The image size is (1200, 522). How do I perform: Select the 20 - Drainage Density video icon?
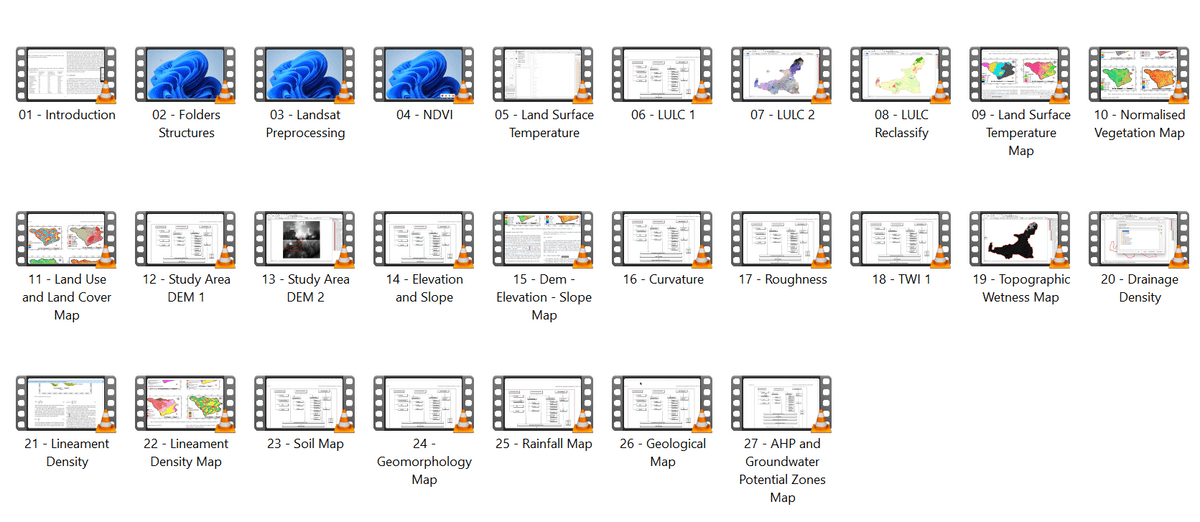coord(1139,240)
